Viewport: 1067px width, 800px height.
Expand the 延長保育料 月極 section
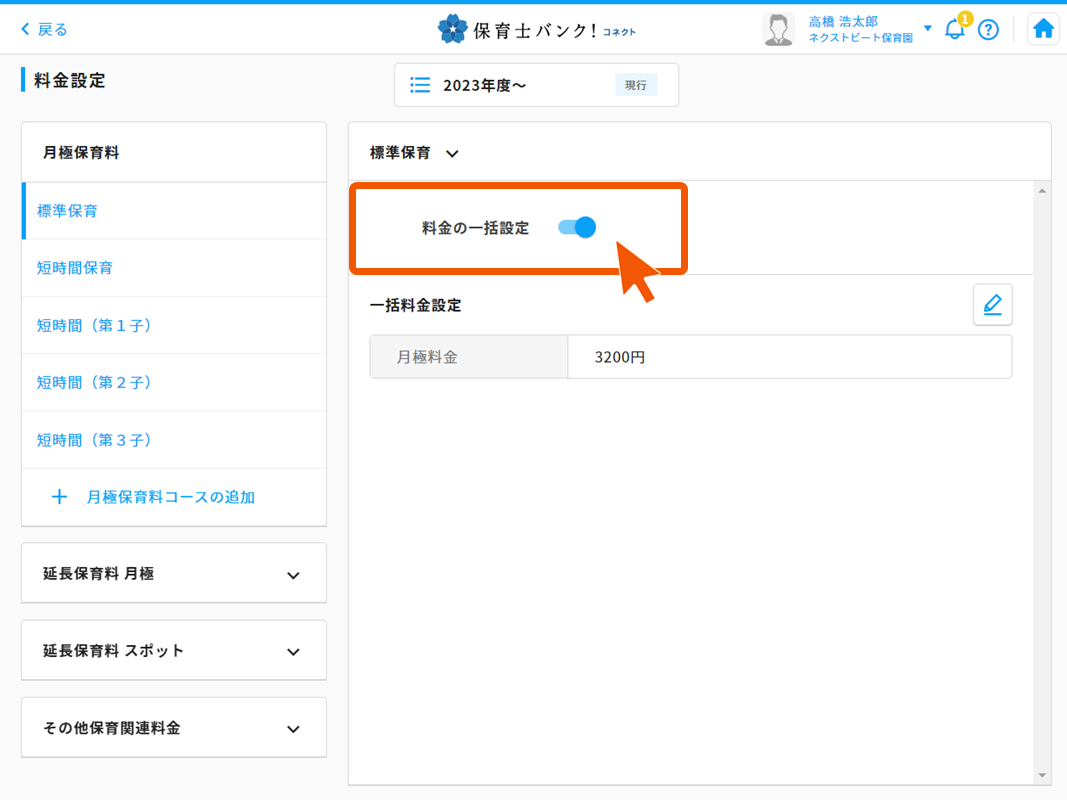point(293,575)
